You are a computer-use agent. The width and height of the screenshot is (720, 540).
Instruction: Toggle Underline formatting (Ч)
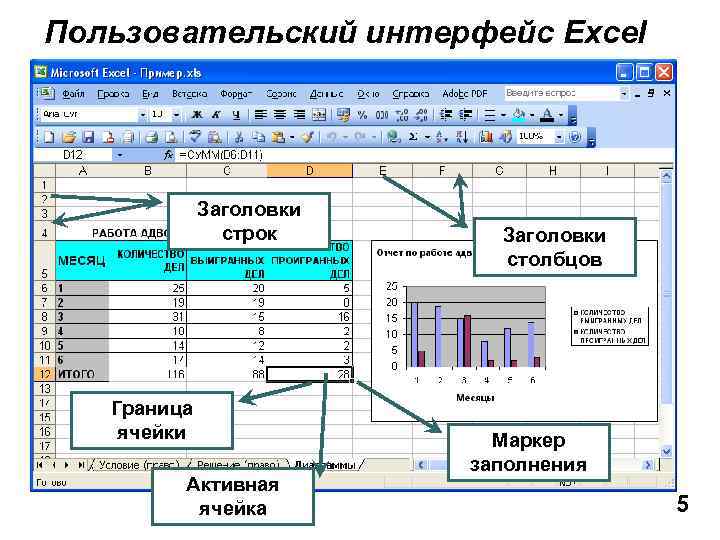tap(236, 115)
